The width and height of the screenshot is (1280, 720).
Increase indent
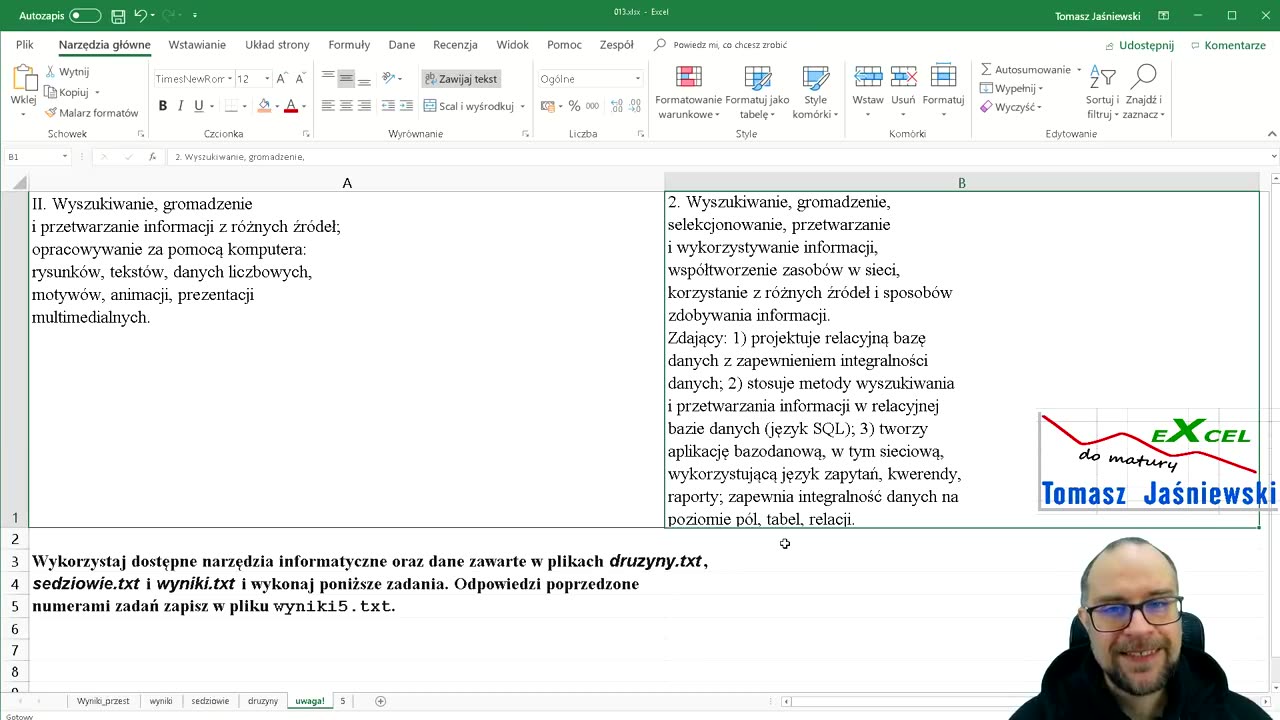click(x=406, y=106)
